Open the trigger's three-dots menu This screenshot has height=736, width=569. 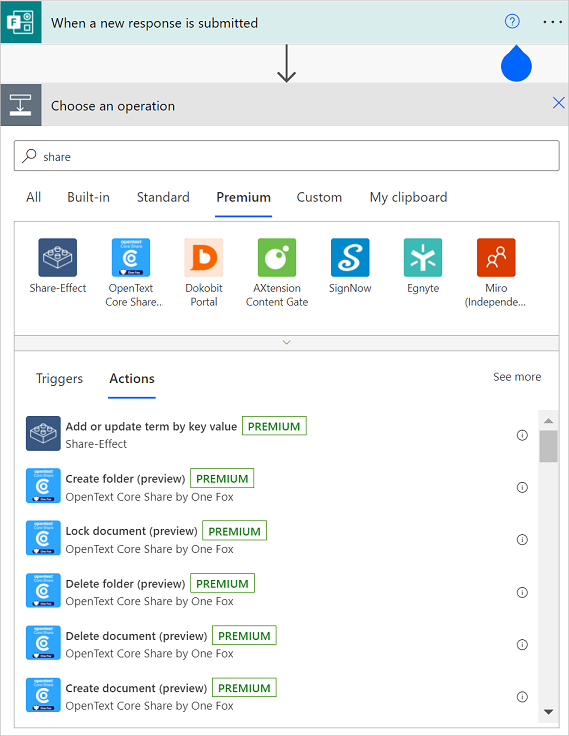pyautogui.click(x=553, y=22)
